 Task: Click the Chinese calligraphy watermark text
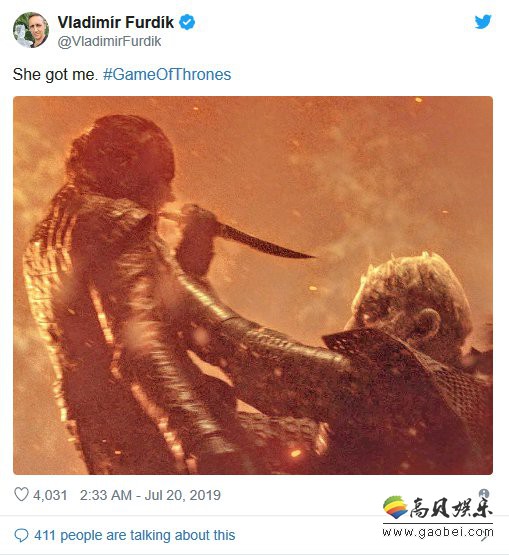(451, 508)
